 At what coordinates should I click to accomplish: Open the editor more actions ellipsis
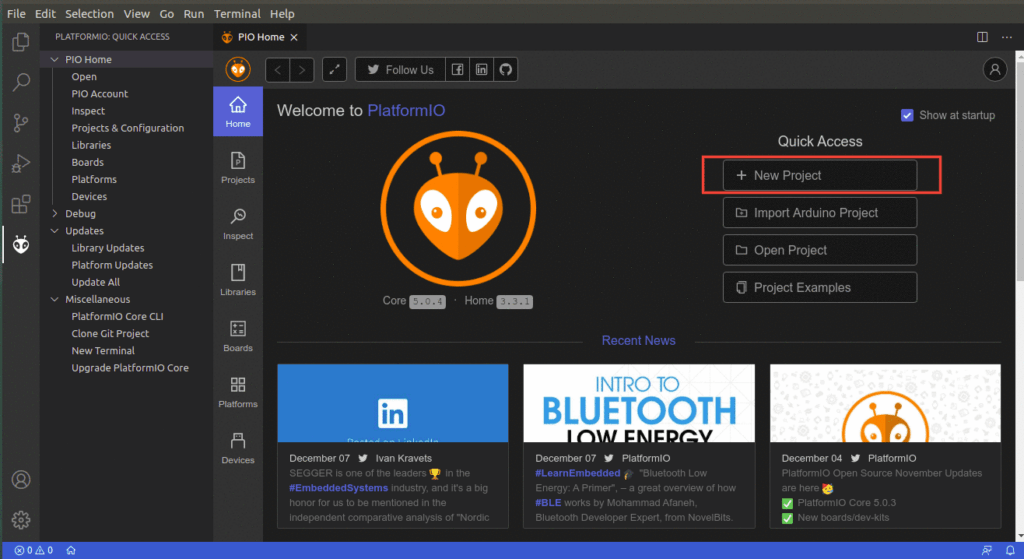pos(1006,37)
